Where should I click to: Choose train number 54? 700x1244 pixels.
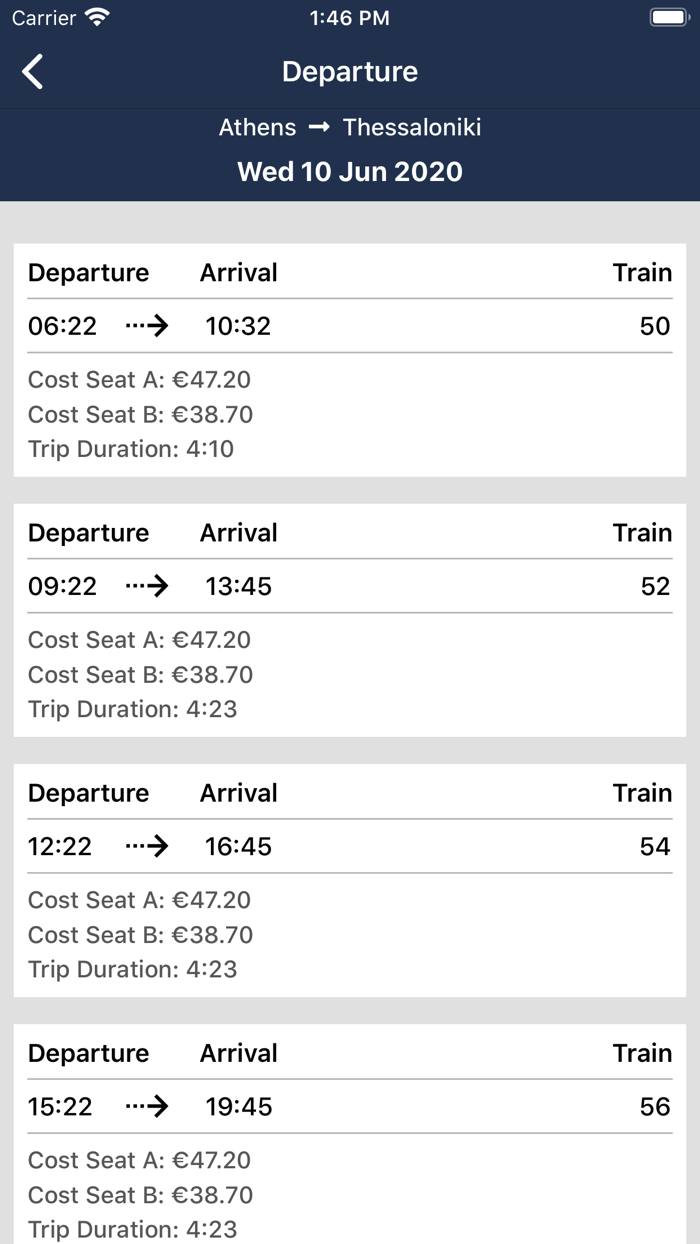click(x=654, y=846)
